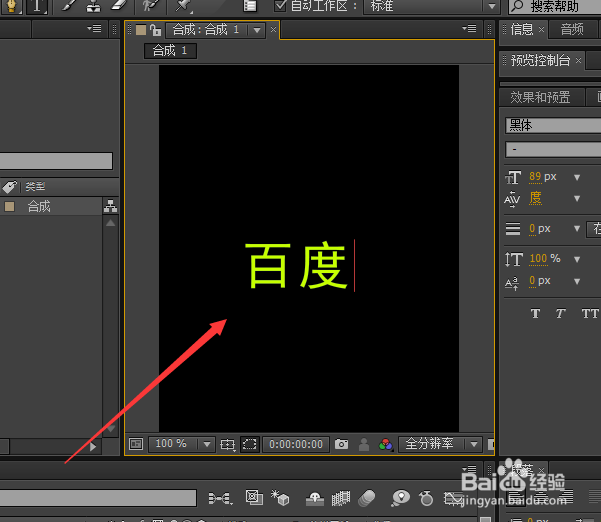Select the Roto Brush tool

point(150,6)
